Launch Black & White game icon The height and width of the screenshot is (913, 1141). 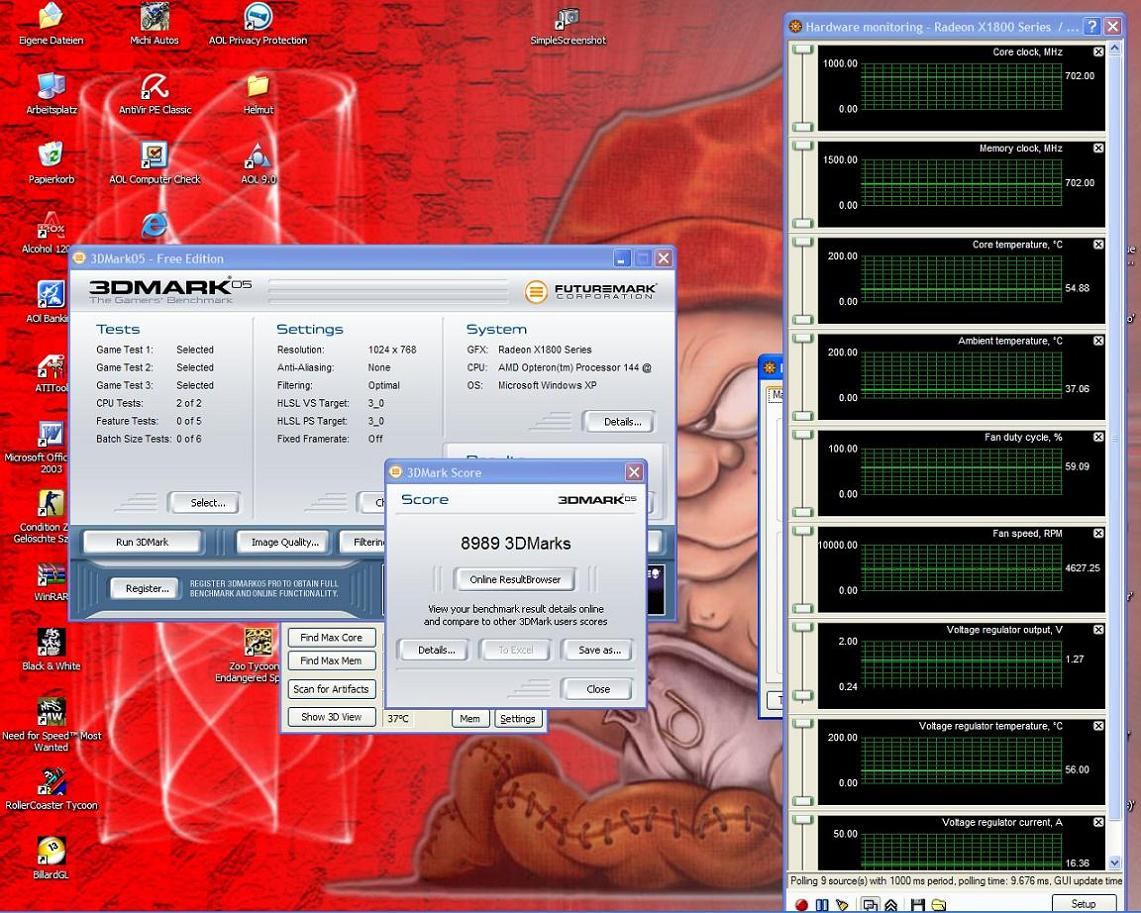click(51, 650)
